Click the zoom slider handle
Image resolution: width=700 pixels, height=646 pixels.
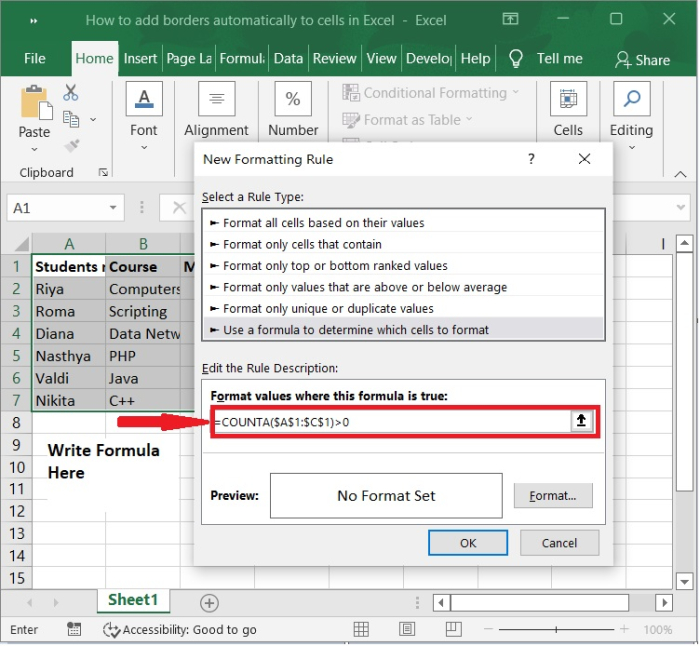[x=556, y=629]
